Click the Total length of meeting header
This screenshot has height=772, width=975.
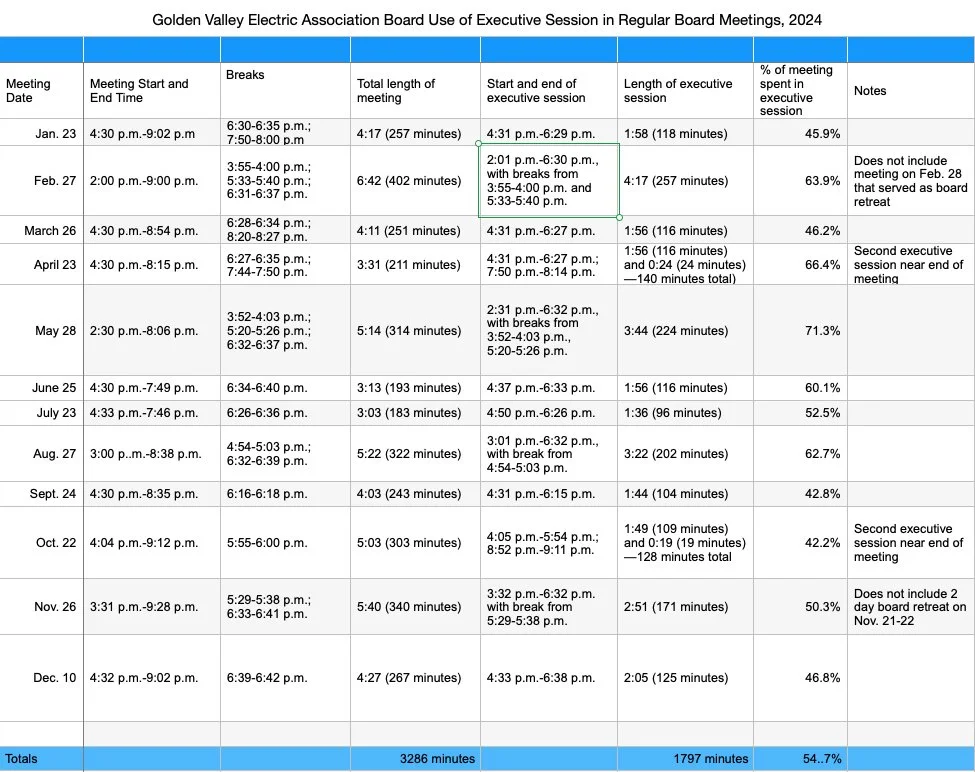415,91
